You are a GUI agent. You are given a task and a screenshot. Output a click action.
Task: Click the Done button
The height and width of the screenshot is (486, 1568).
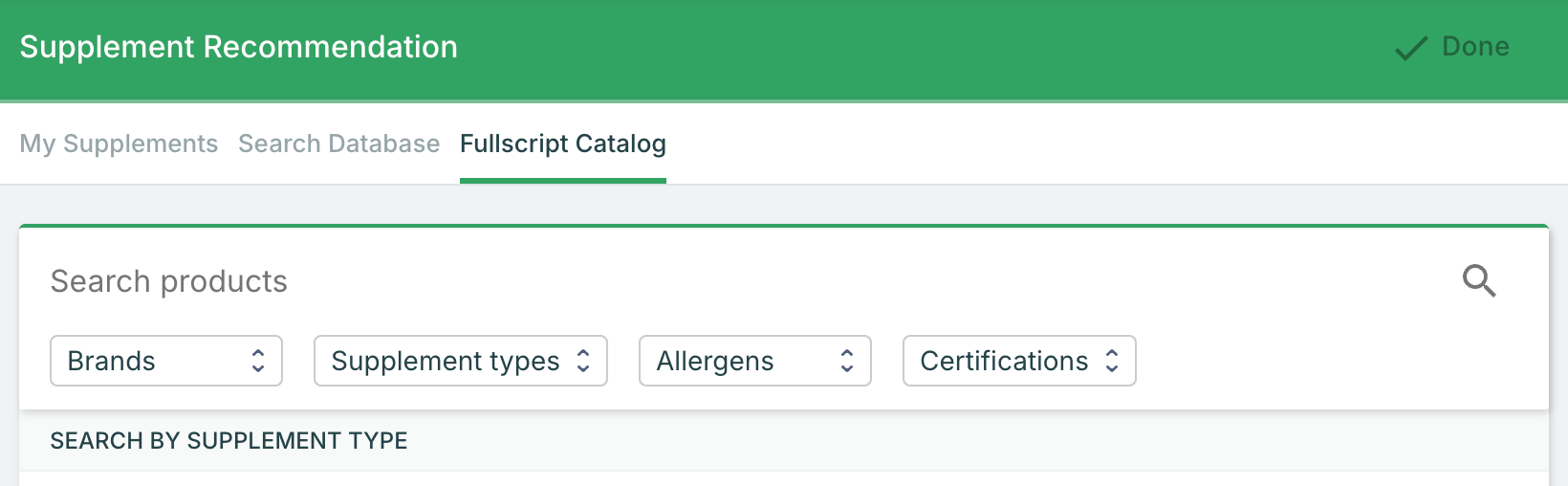[x=1452, y=47]
